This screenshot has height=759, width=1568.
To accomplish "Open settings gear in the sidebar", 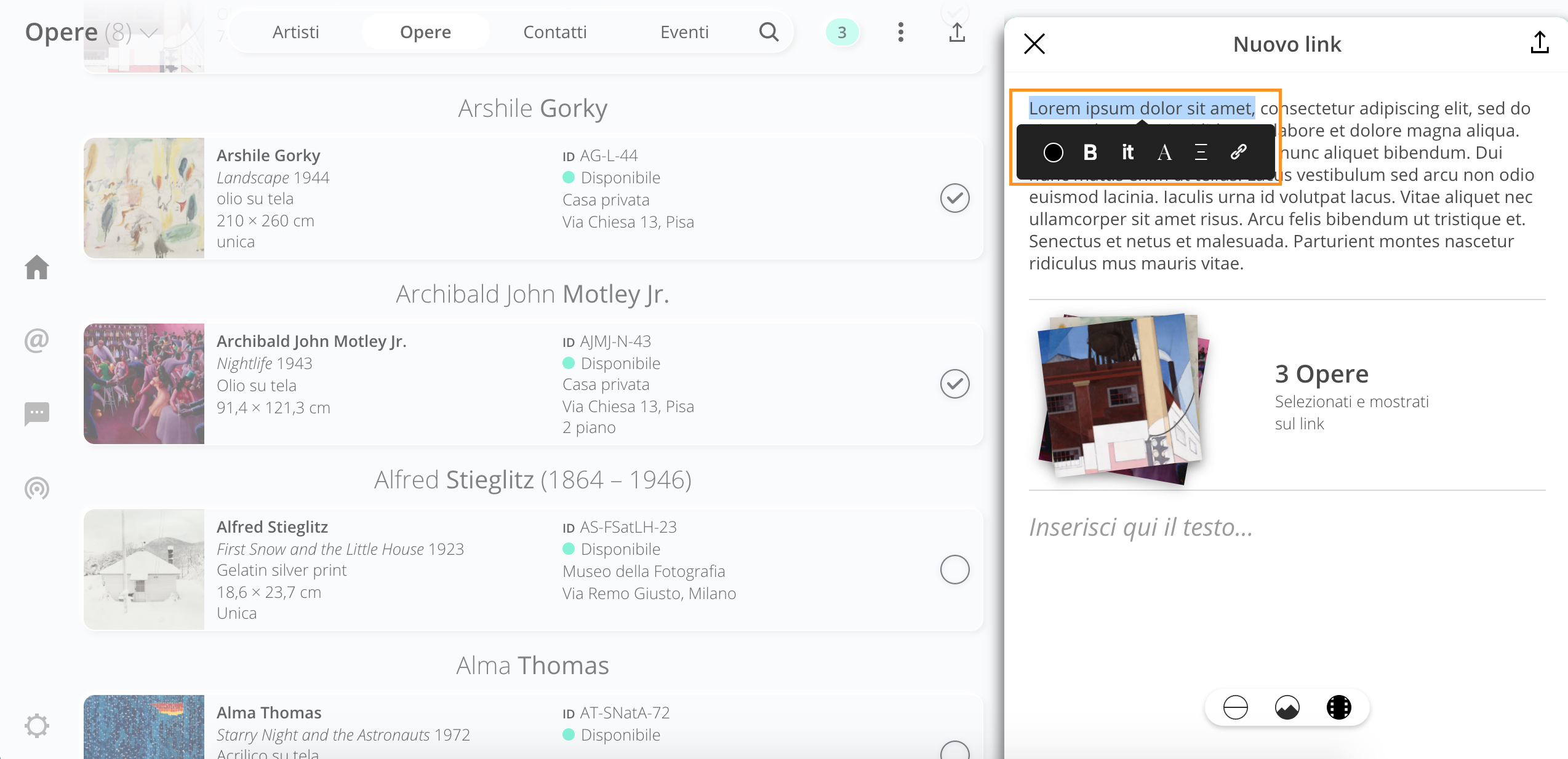I will pos(37,726).
